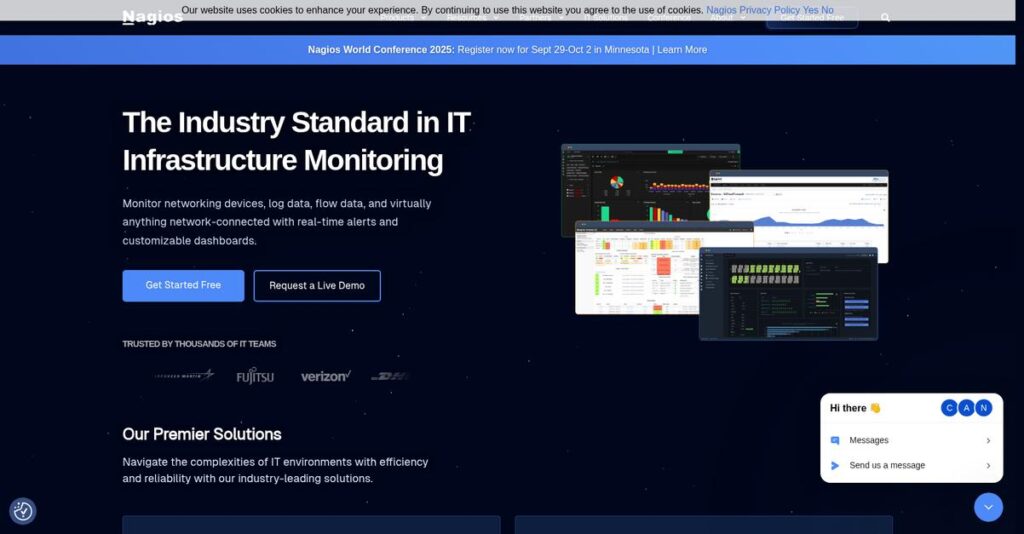Click the Hi there greeting text
Screen dimensions: 1024x534
tap(855, 408)
